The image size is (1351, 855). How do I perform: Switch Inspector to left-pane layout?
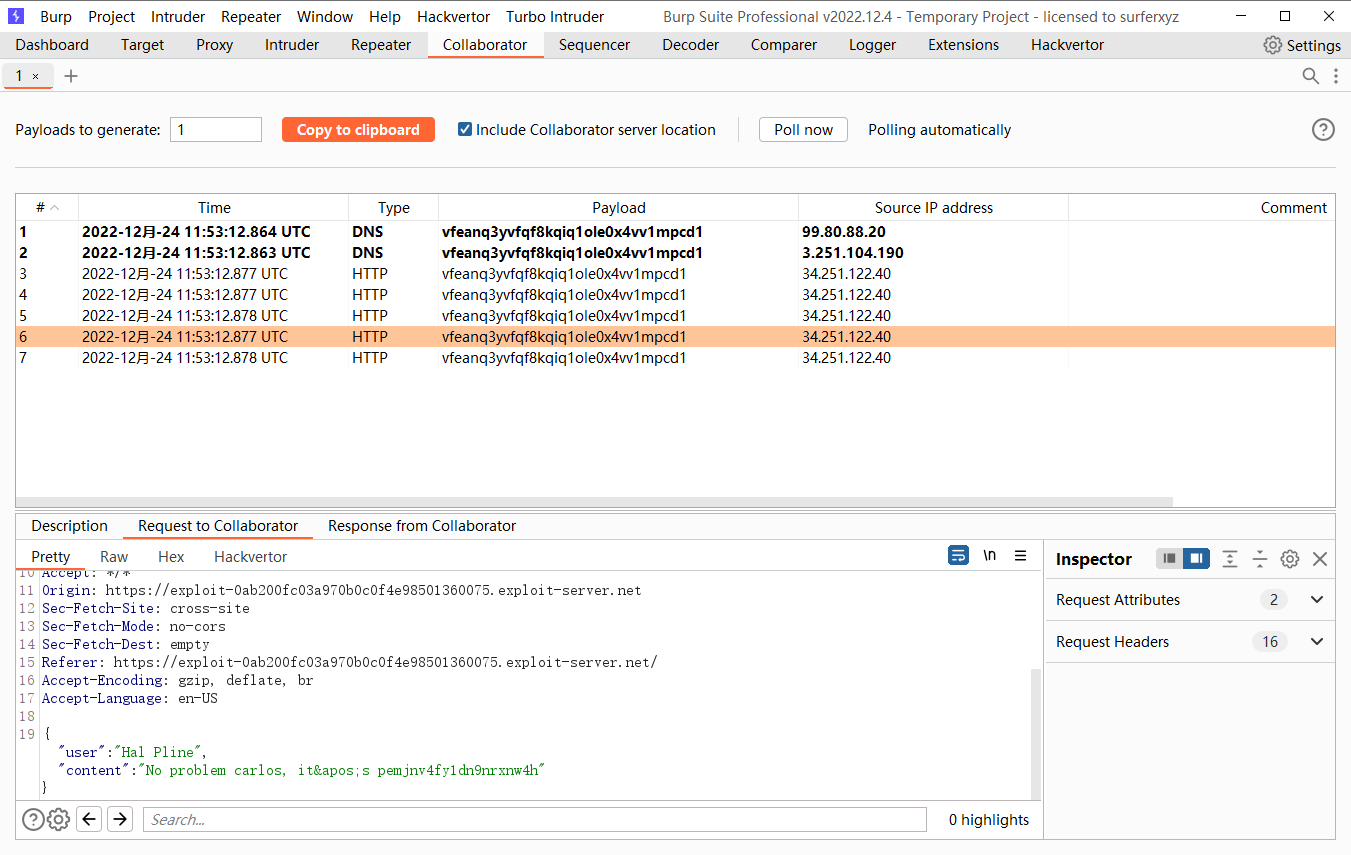point(1168,559)
